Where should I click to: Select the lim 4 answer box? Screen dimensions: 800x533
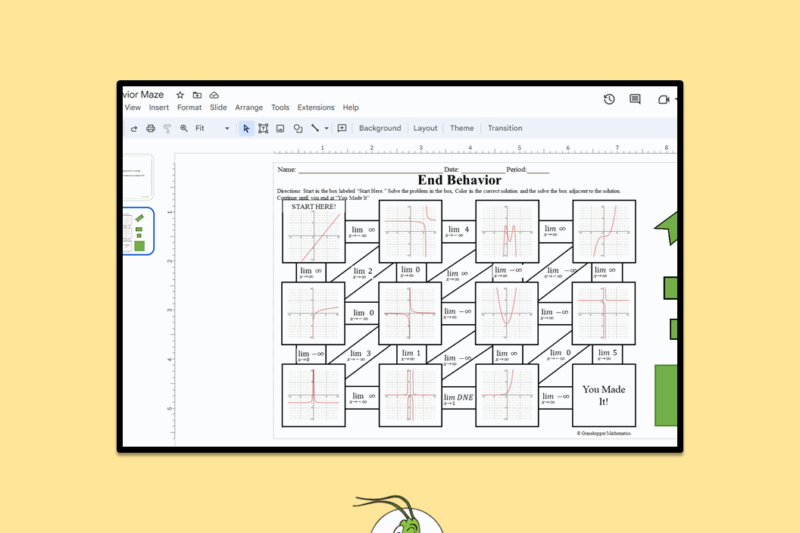(x=458, y=231)
